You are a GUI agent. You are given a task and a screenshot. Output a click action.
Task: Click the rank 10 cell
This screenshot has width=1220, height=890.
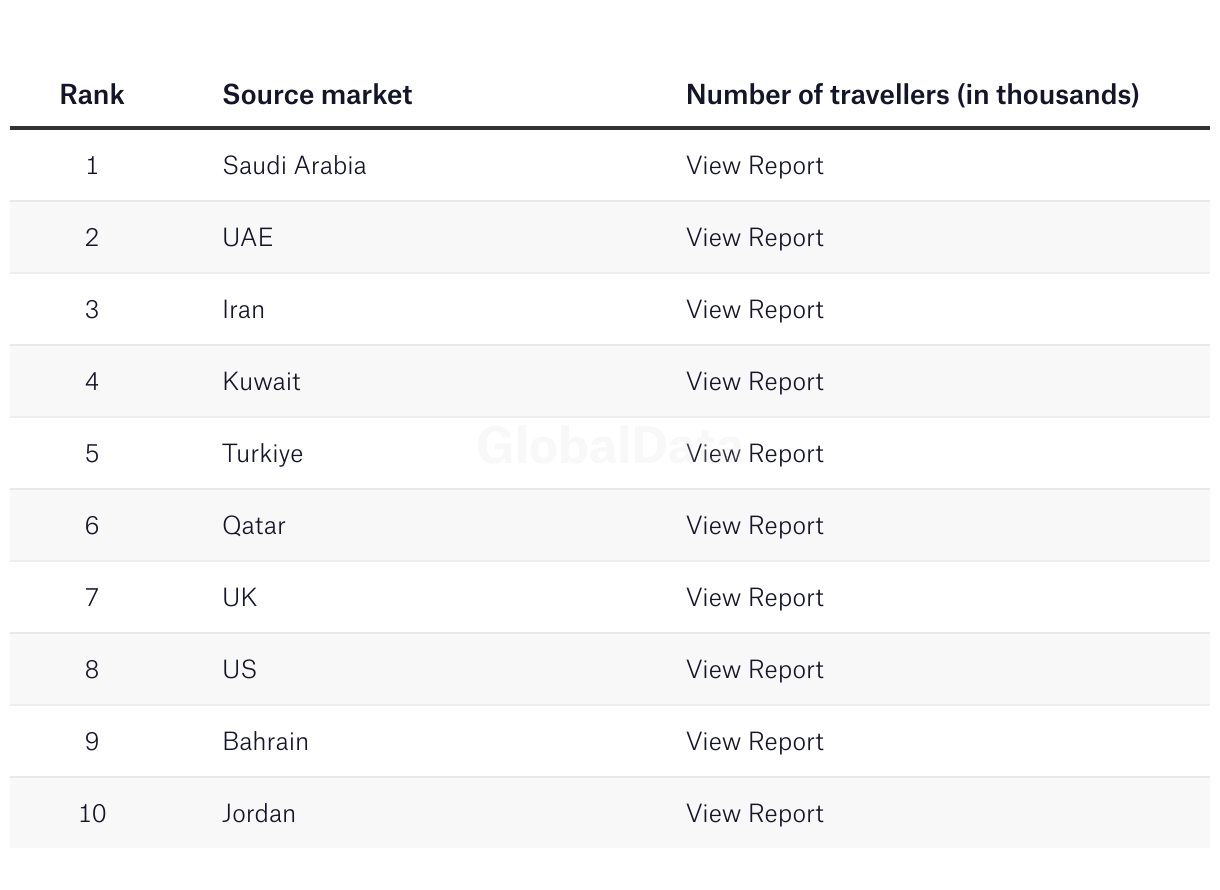pyautogui.click(x=92, y=814)
